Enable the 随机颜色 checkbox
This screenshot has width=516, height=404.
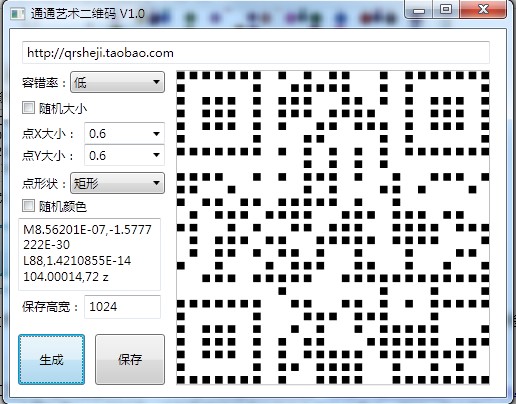click(28, 206)
